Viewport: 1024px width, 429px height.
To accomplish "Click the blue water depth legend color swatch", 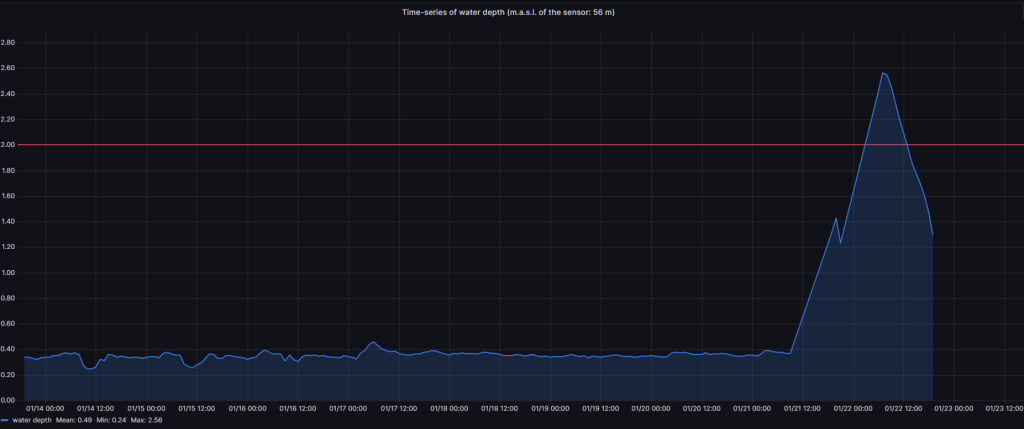I will [x=6, y=421].
